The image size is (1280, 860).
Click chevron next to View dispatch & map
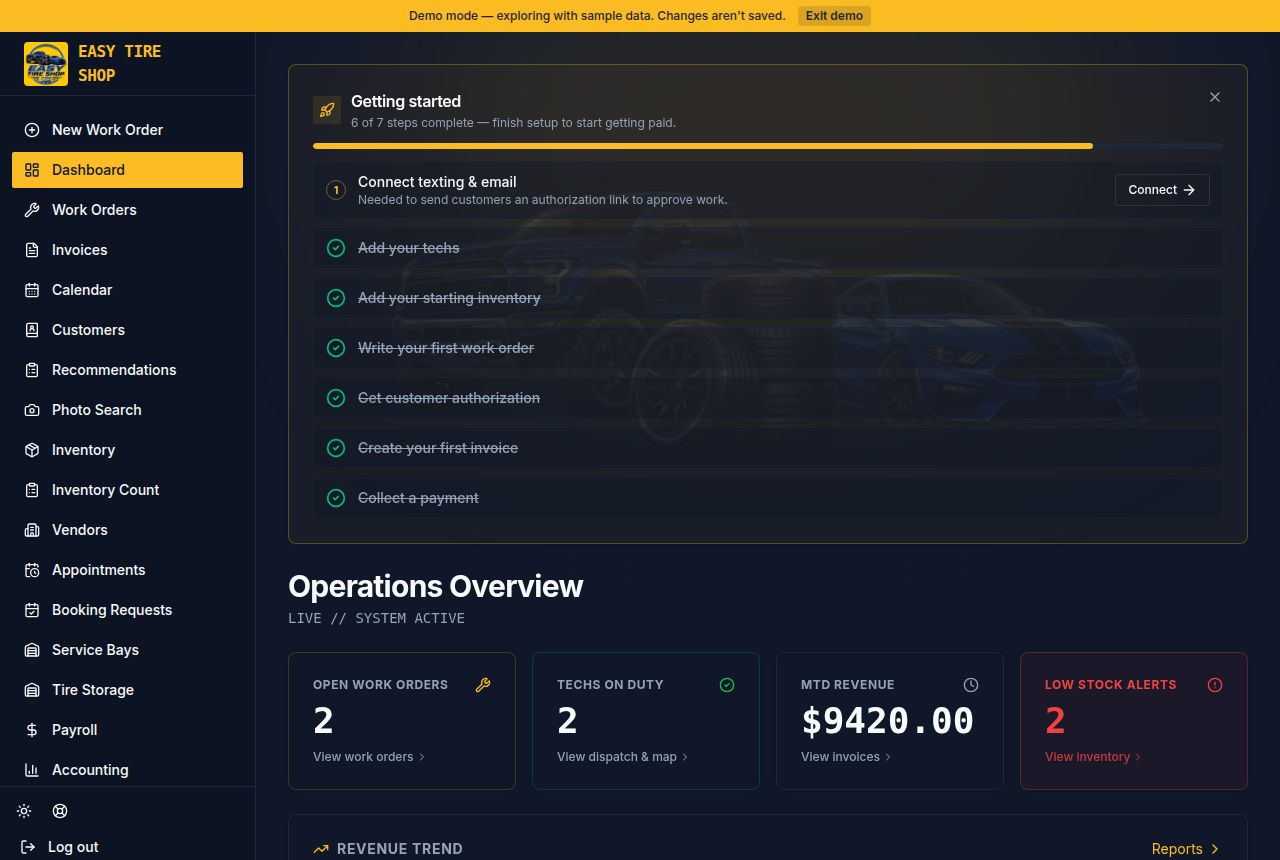coord(685,757)
